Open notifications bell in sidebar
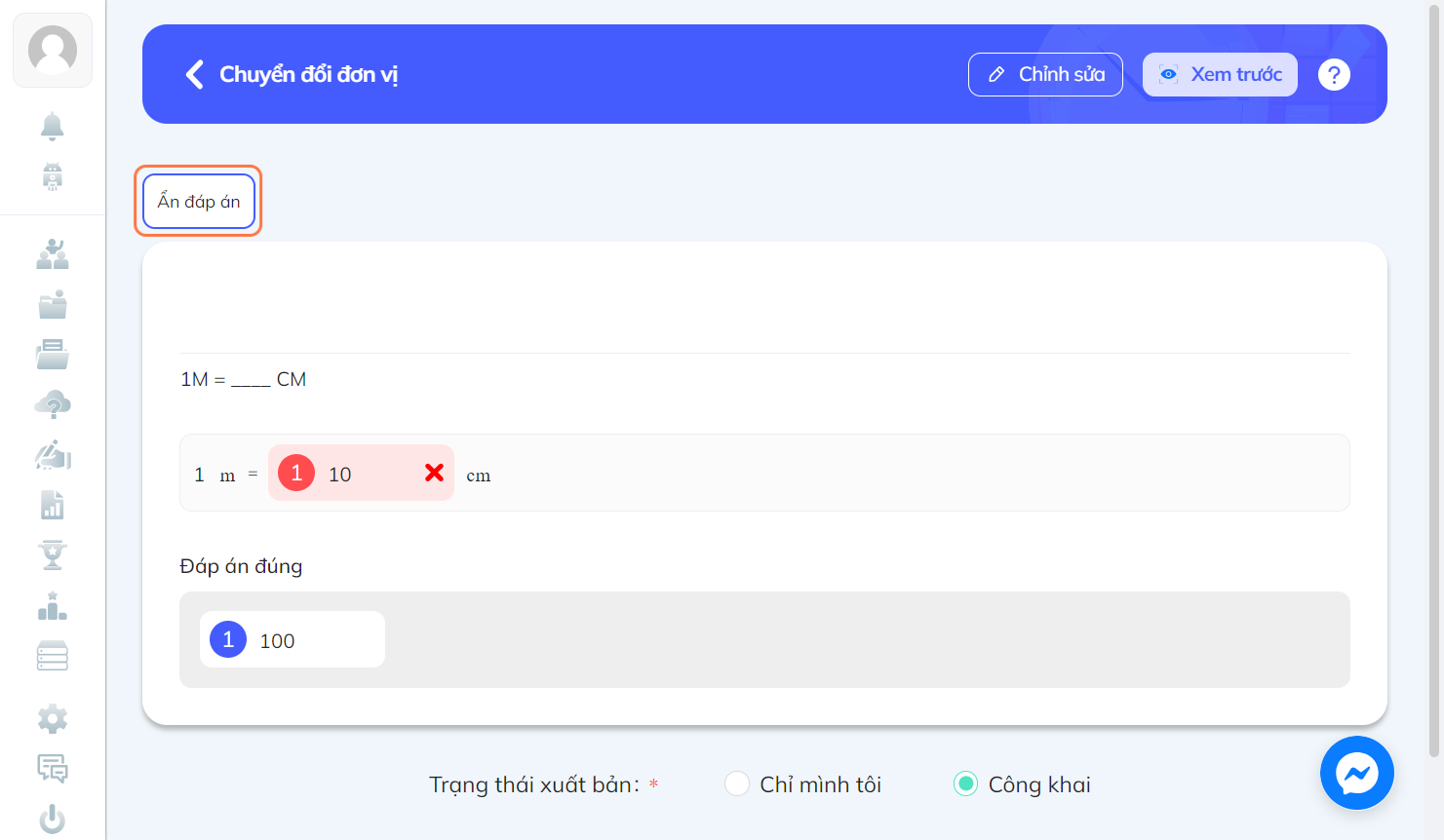 (53, 126)
